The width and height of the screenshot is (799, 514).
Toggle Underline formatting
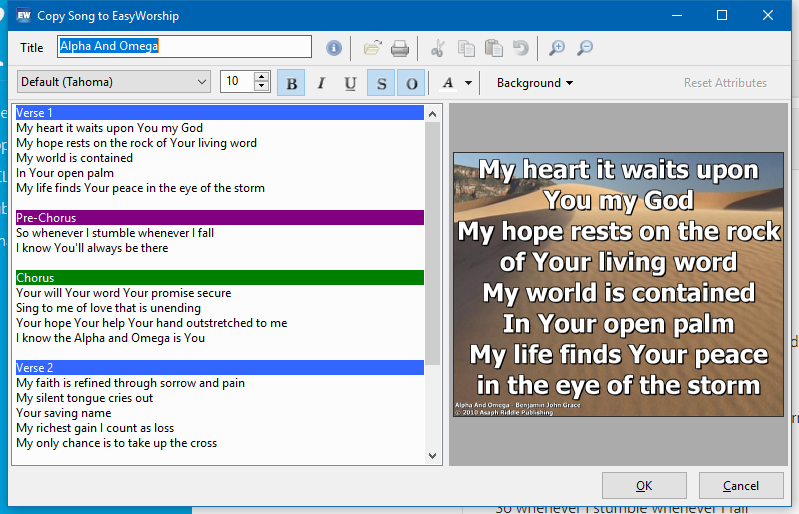(x=350, y=83)
